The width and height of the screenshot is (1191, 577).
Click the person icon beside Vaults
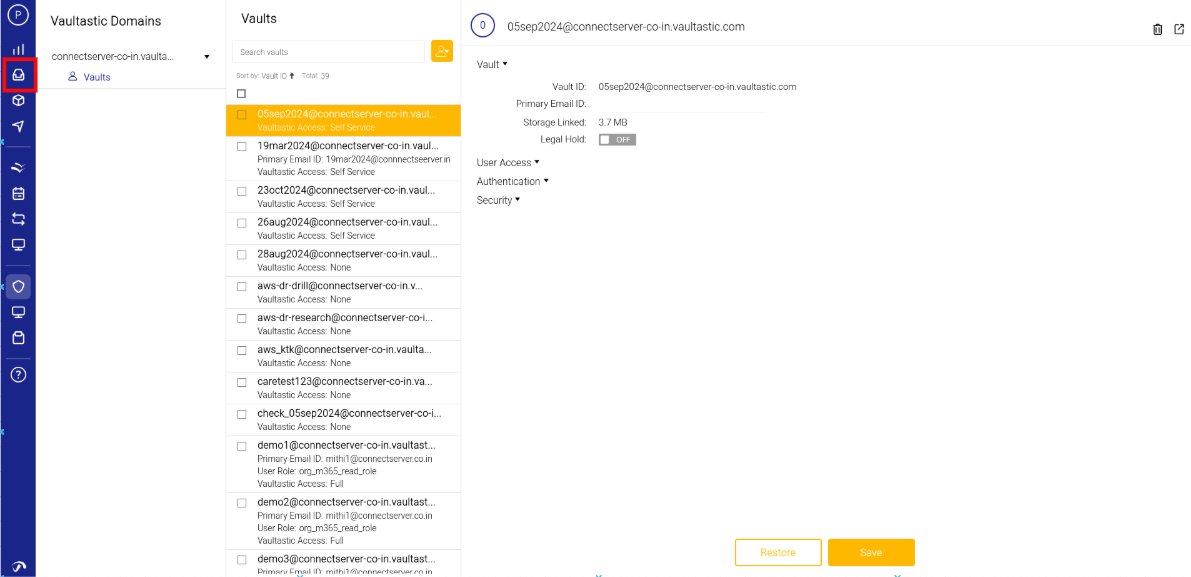73,77
